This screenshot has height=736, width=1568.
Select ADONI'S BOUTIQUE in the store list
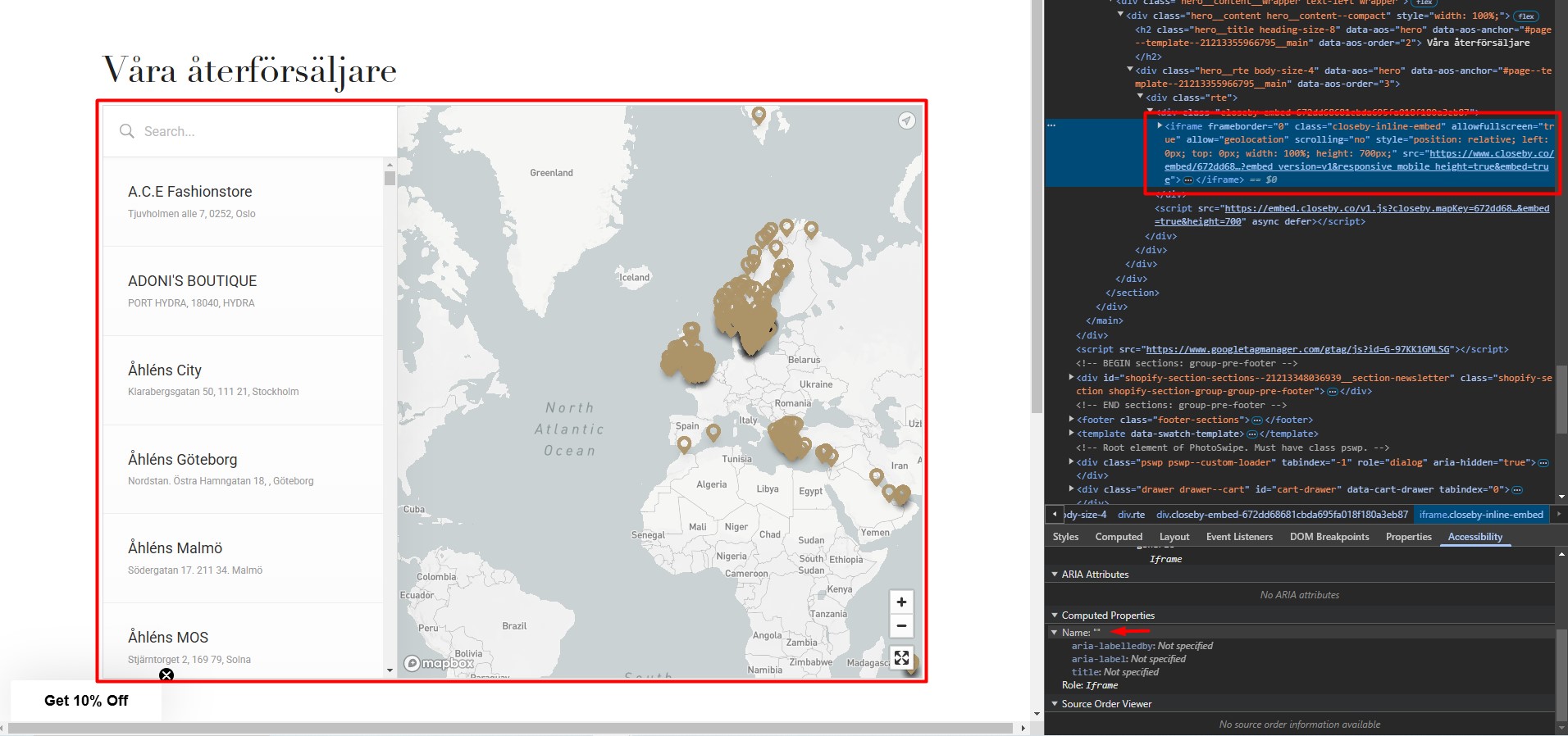[x=243, y=291]
